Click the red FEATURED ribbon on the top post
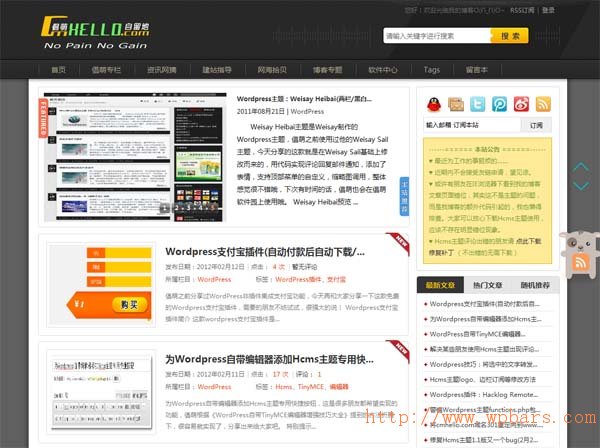This screenshot has height=448, width=600. tap(43, 118)
